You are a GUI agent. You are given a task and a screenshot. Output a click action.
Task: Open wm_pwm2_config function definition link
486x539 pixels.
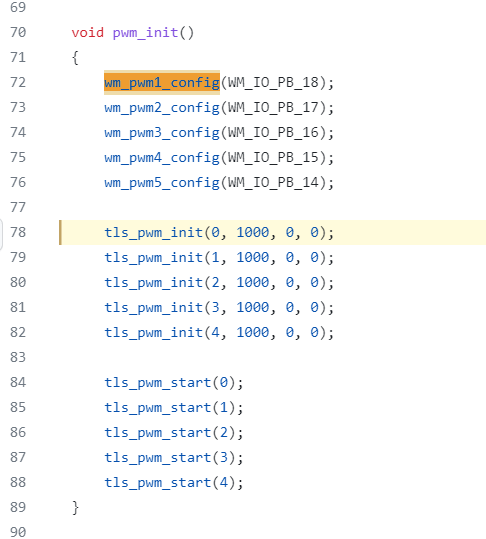coord(162,108)
